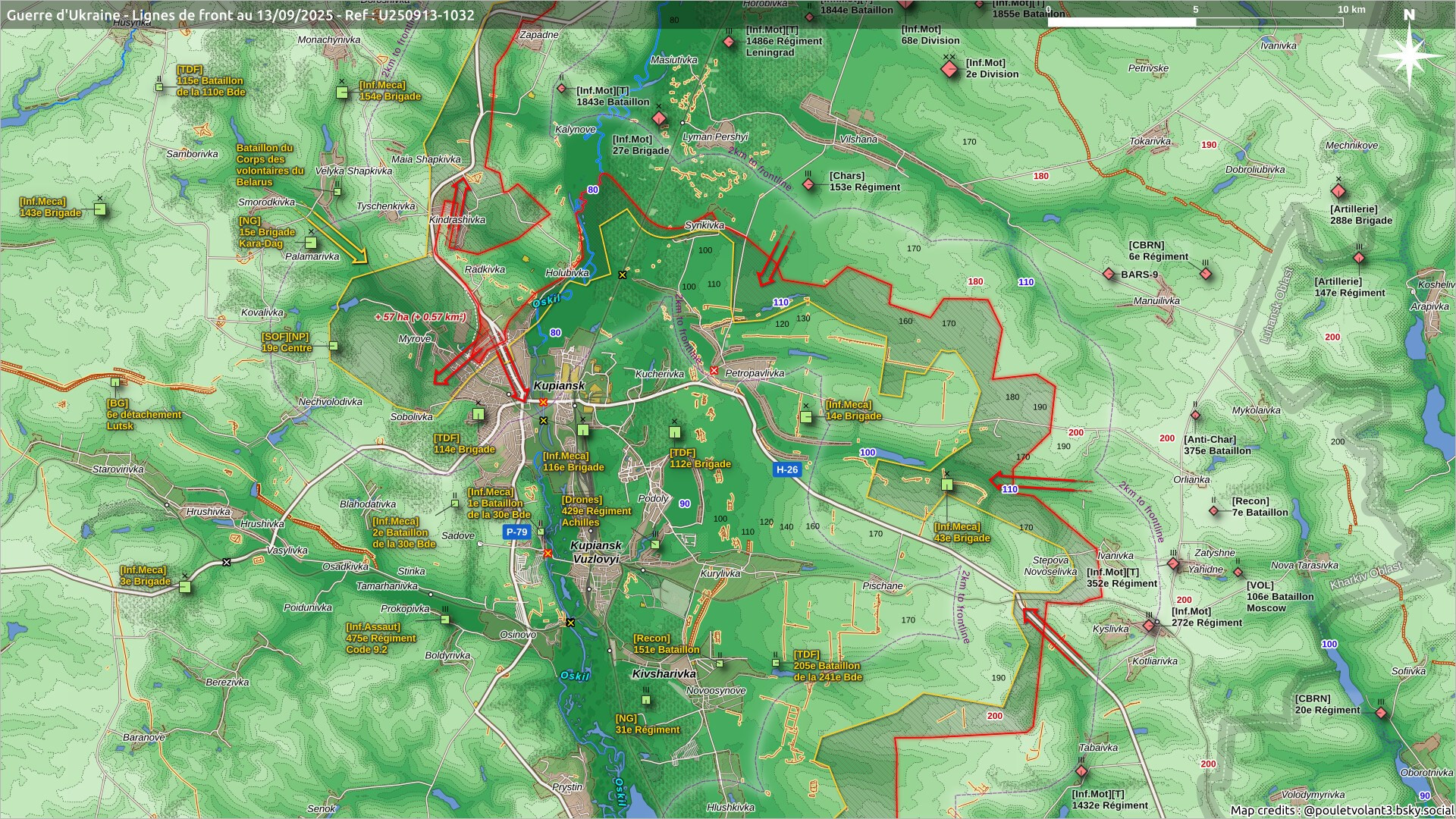Image resolution: width=1456 pixels, height=819 pixels.
Task: Click the 10 km scale bar
Action: tap(1195, 21)
